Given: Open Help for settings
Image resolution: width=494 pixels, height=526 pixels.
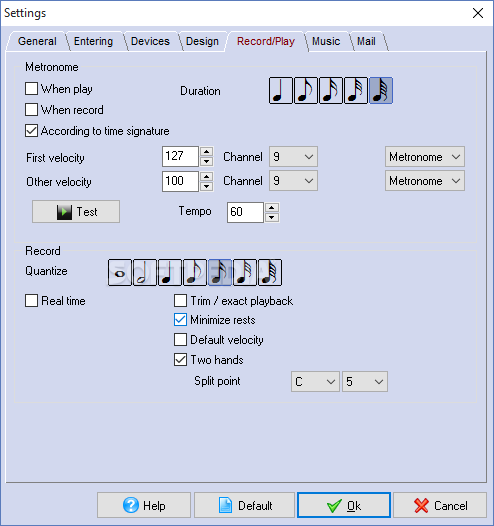Looking at the screenshot, I should (144, 505).
